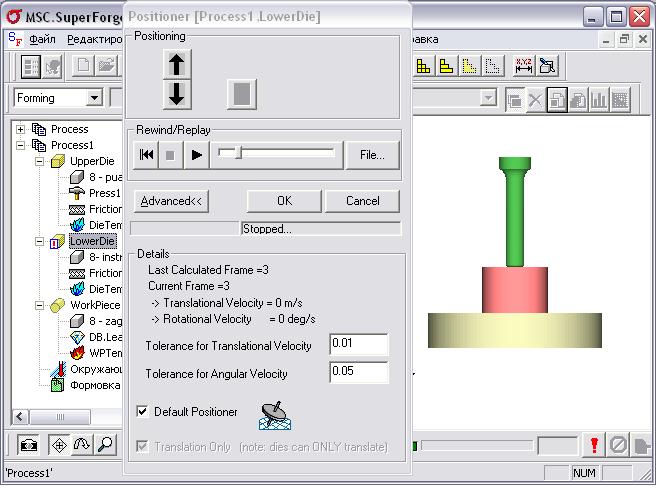Click the magnifier zoom icon
Screen dimensions: 657x487
point(105,445)
